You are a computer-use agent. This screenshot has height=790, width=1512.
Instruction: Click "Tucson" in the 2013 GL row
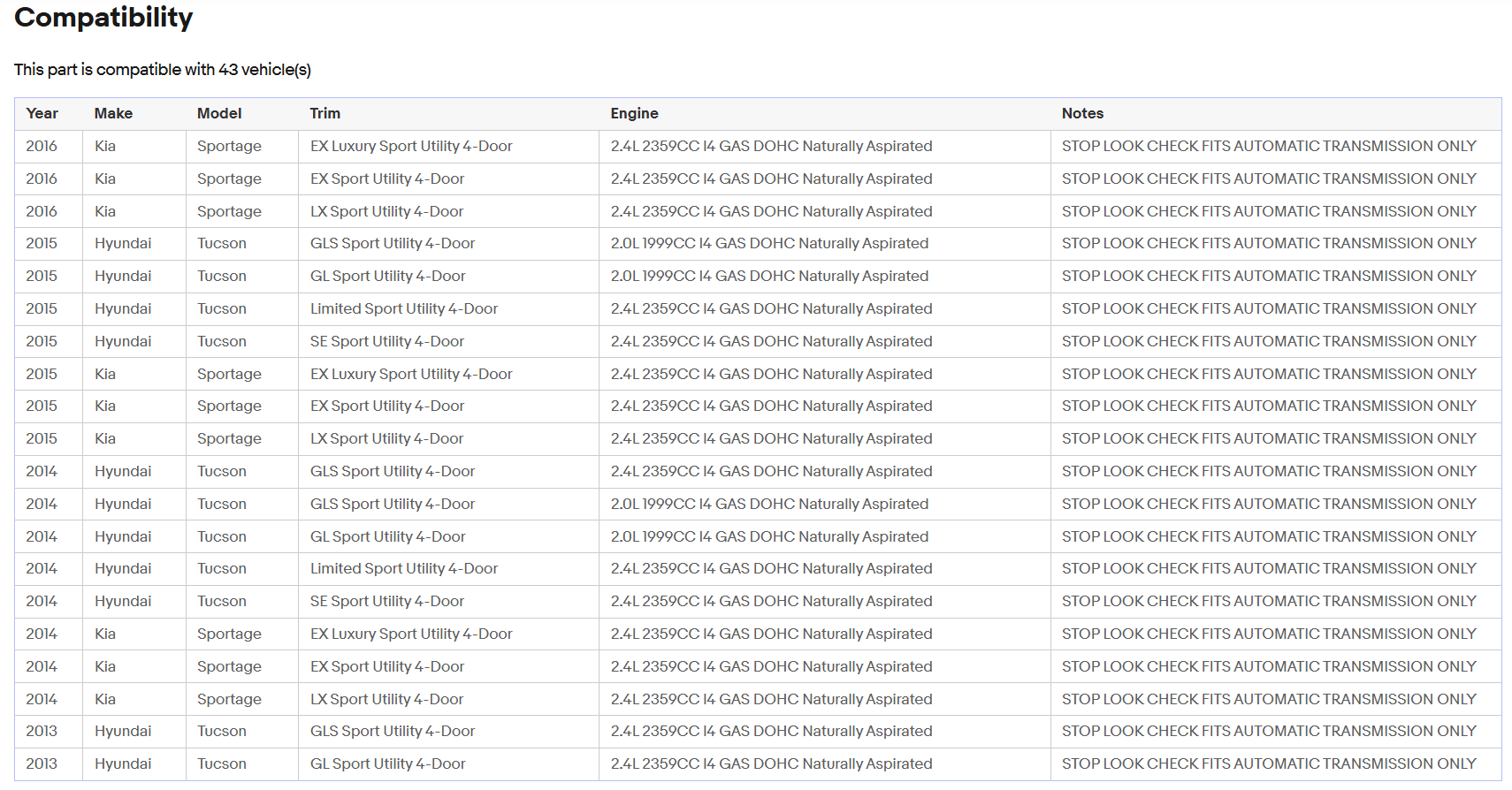222,764
